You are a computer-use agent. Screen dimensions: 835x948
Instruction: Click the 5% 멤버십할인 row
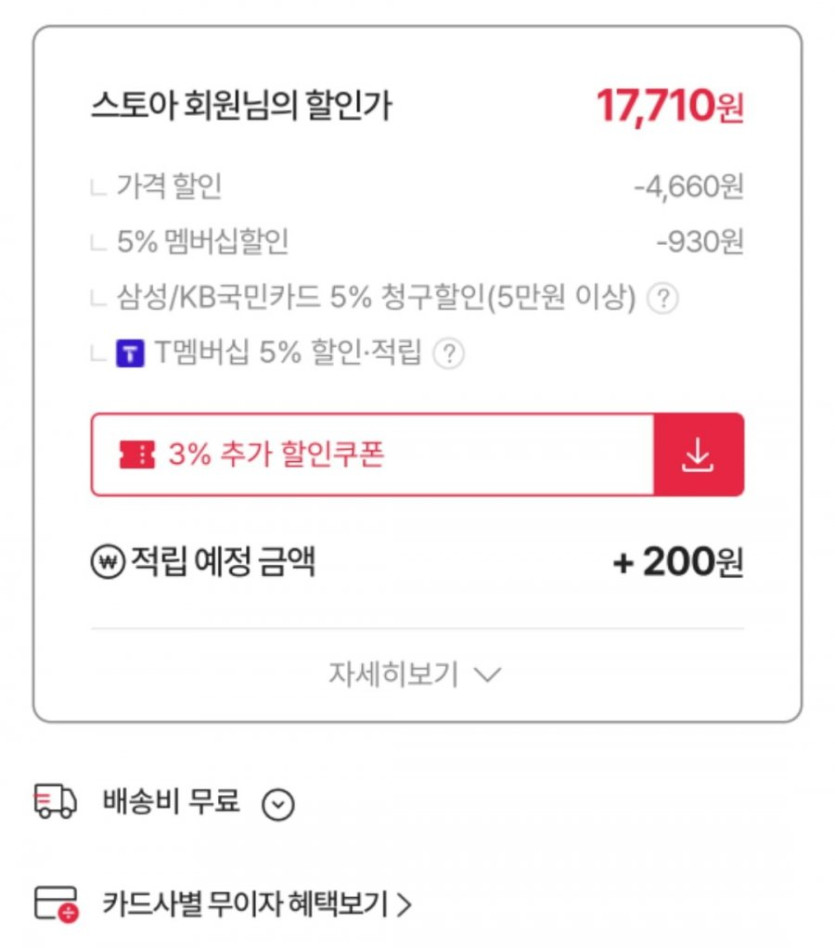pyautogui.click(x=203, y=242)
